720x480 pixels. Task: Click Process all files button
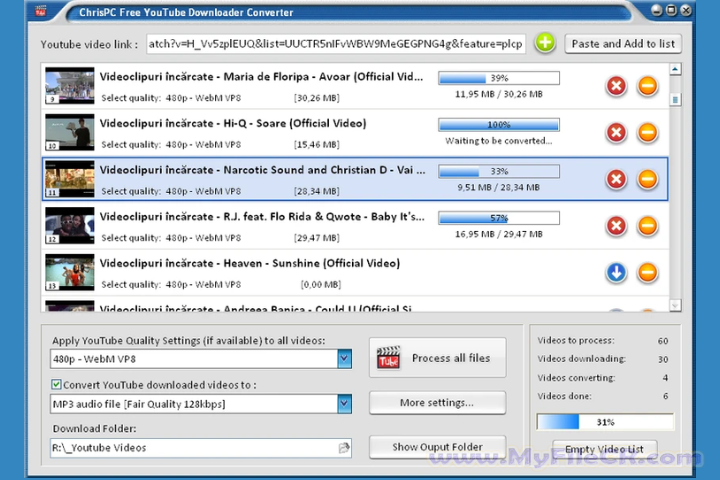[438, 358]
